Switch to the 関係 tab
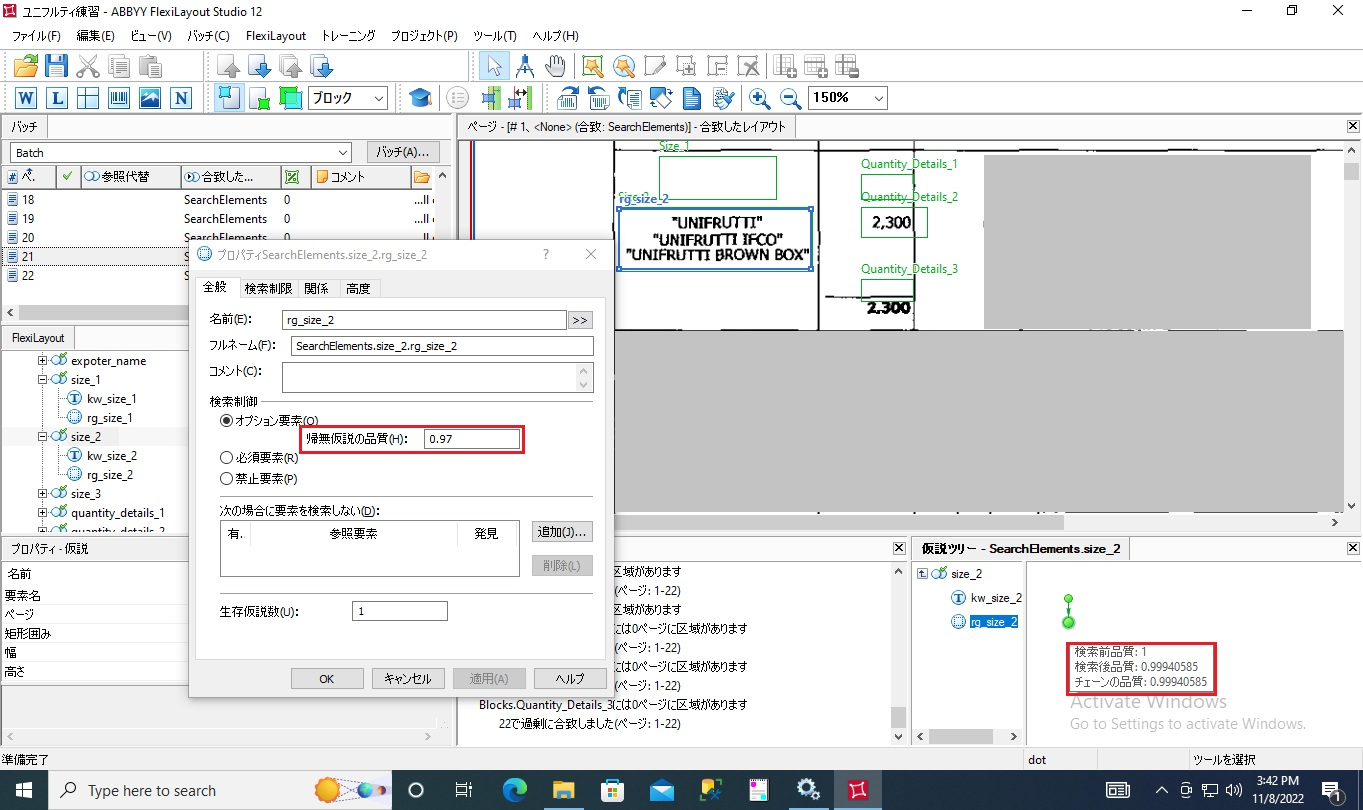The height and width of the screenshot is (810, 1363). pos(316,289)
